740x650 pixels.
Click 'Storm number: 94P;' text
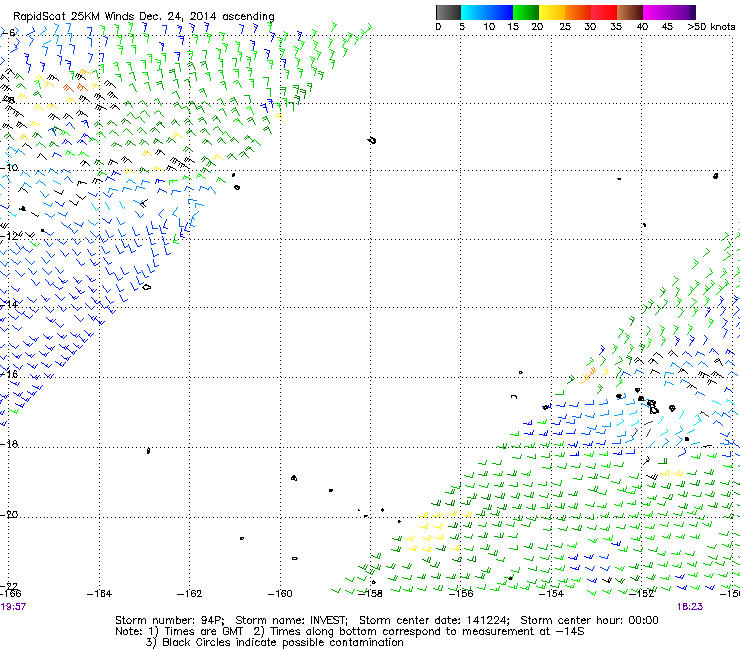tap(169, 620)
